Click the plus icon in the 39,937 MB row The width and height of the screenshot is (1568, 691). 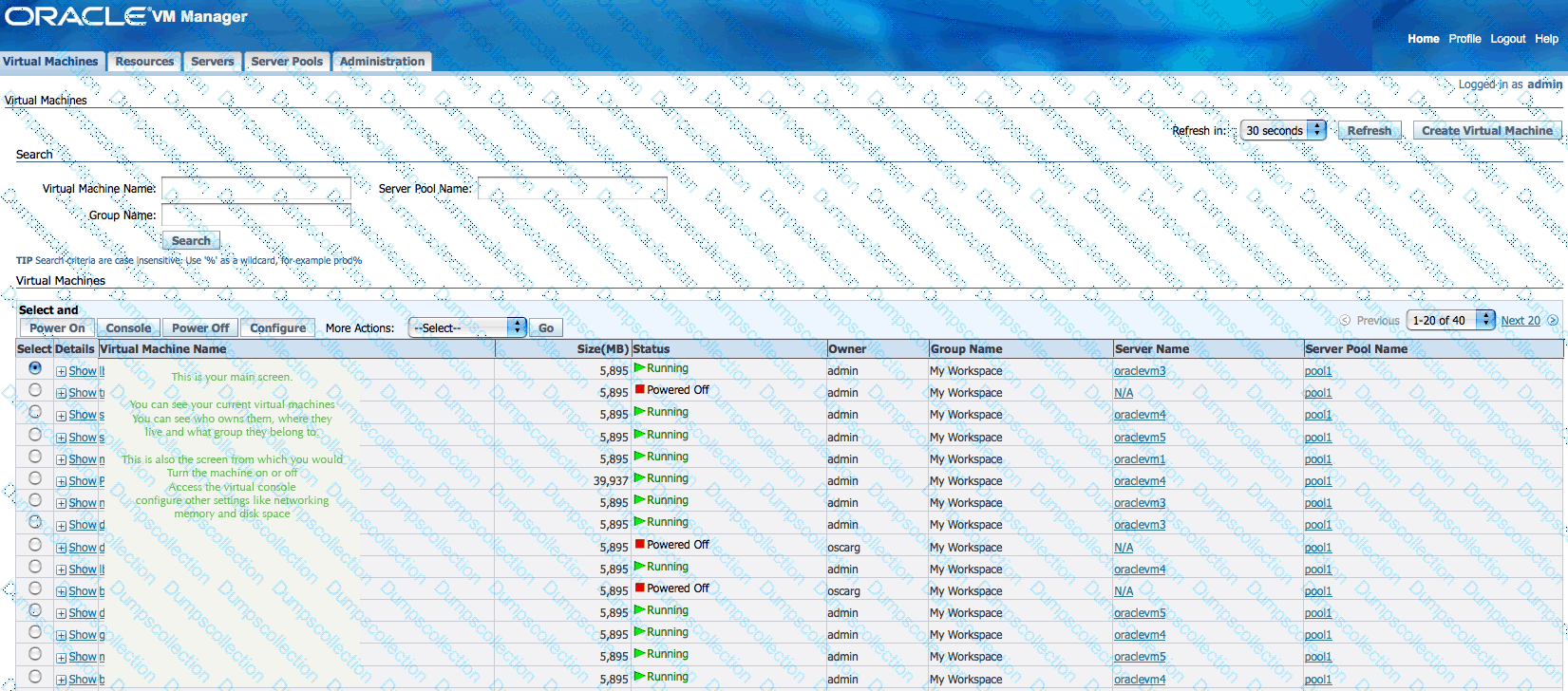61,481
